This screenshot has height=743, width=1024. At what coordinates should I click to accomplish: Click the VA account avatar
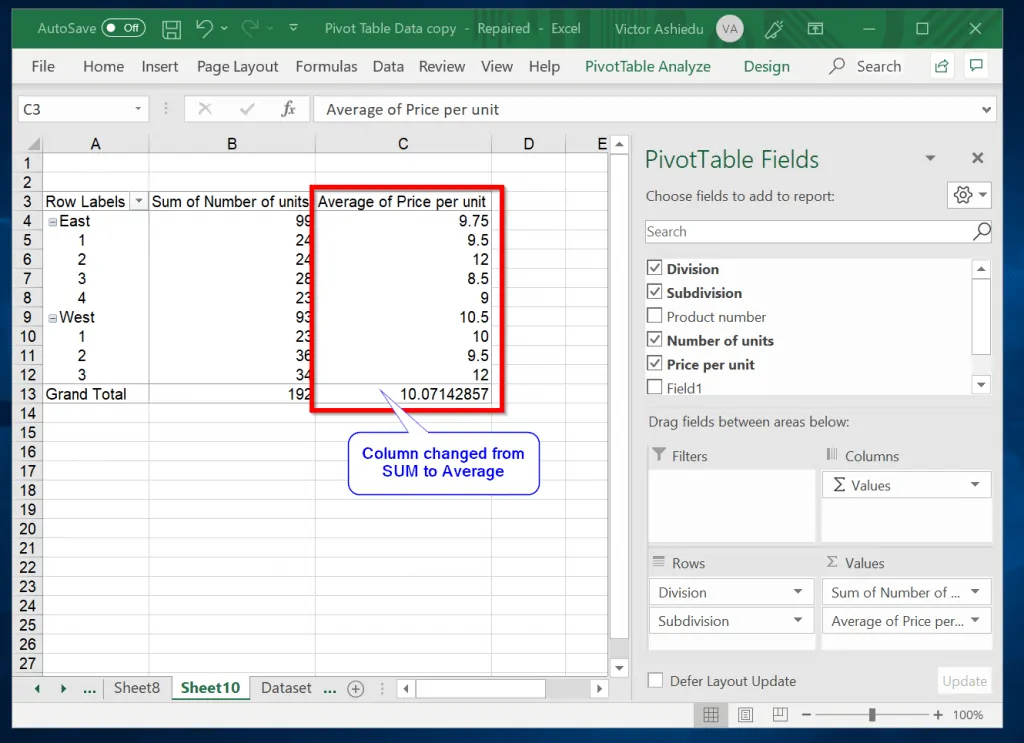[729, 29]
